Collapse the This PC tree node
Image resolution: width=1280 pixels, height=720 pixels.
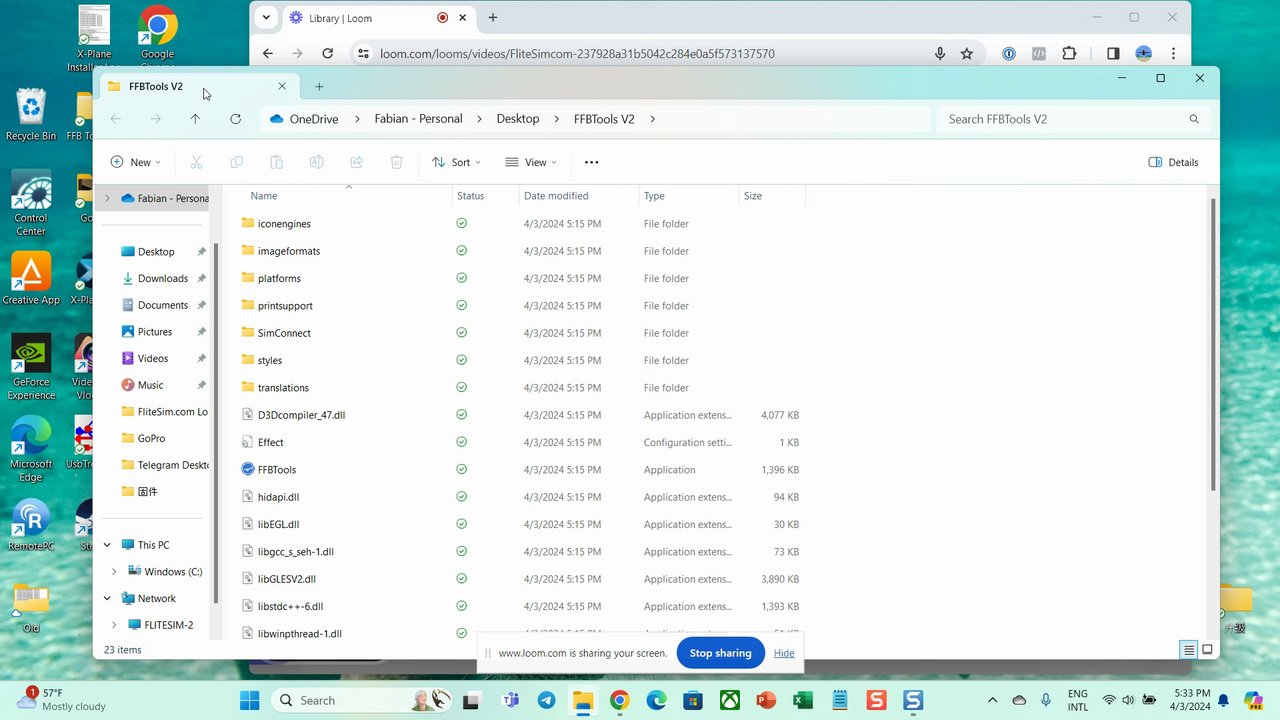point(107,545)
